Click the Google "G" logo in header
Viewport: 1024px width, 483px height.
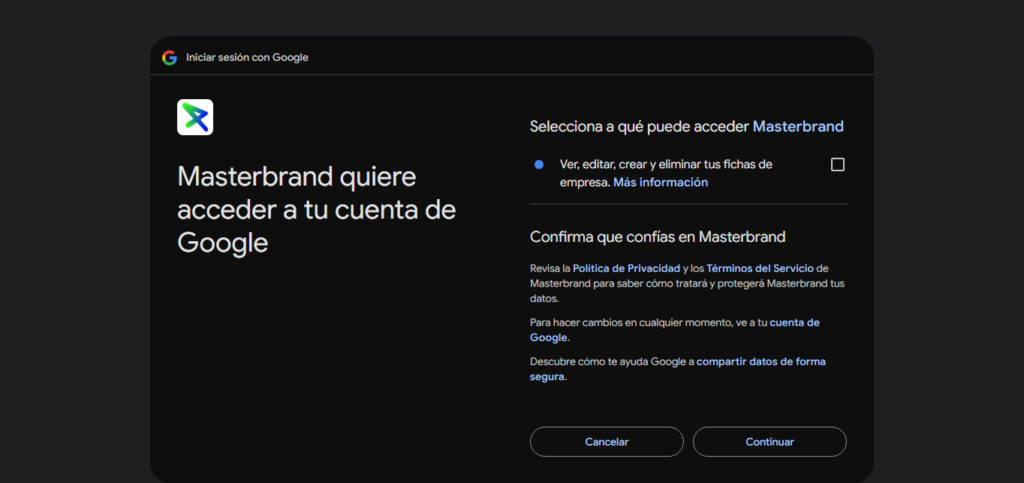click(x=169, y=57)
